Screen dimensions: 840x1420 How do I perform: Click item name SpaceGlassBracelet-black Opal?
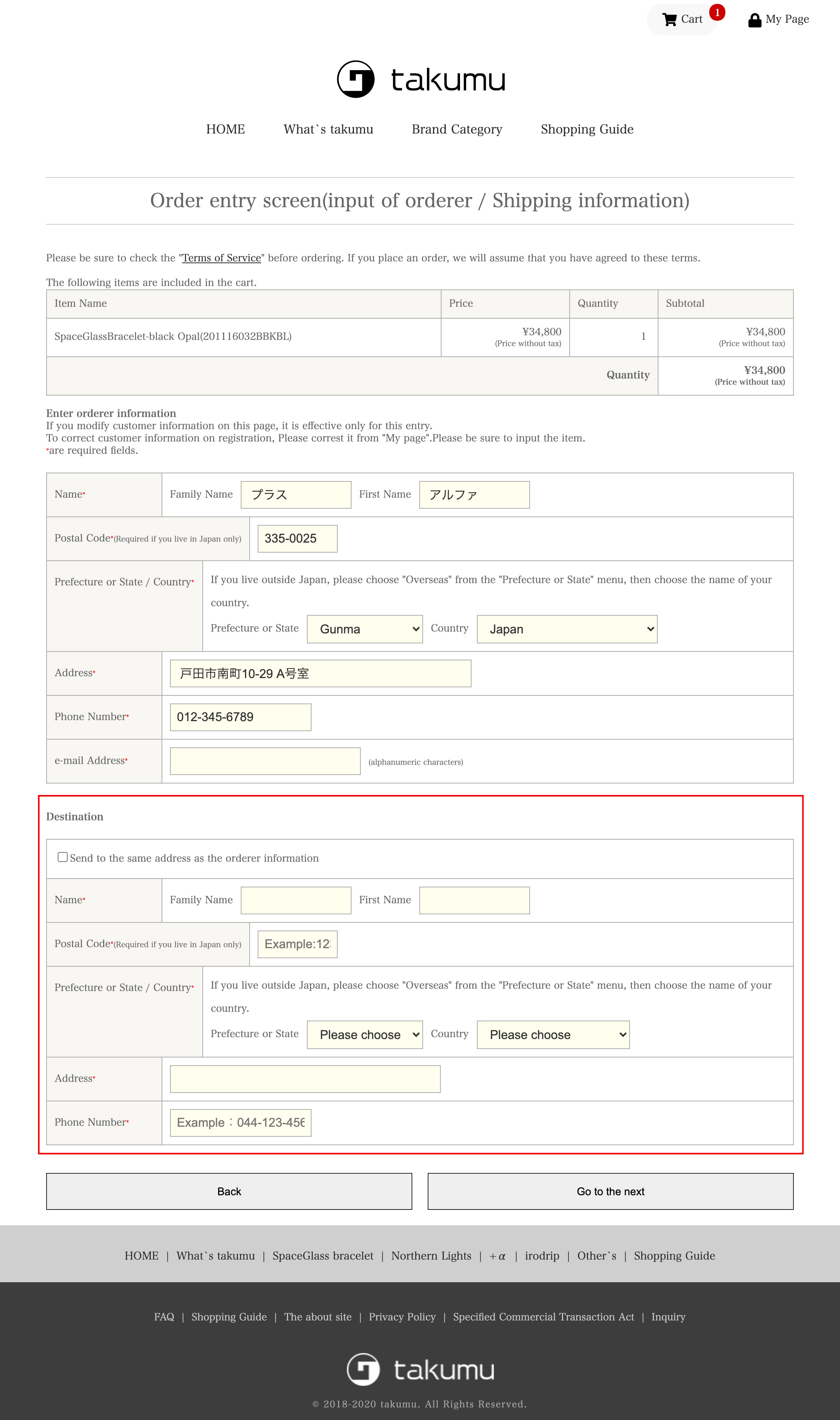(173, 336)
